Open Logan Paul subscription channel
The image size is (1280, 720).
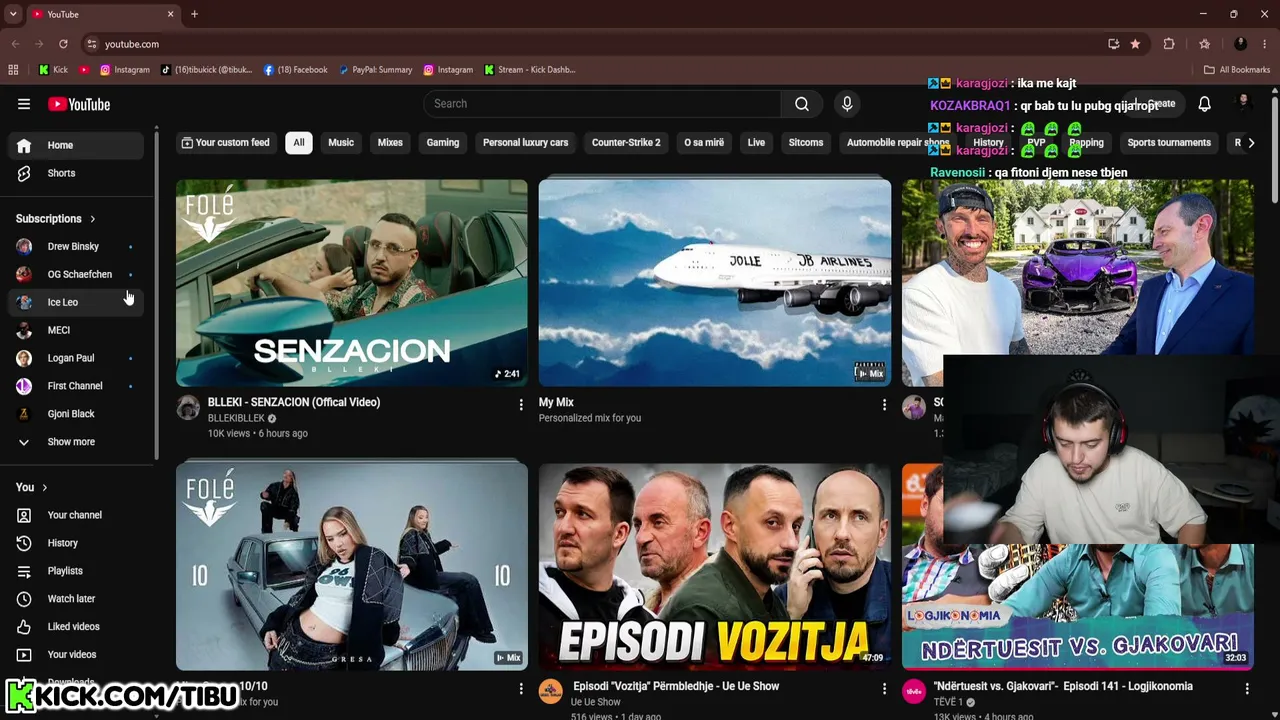pyautogui.click(x=76, y=358)
